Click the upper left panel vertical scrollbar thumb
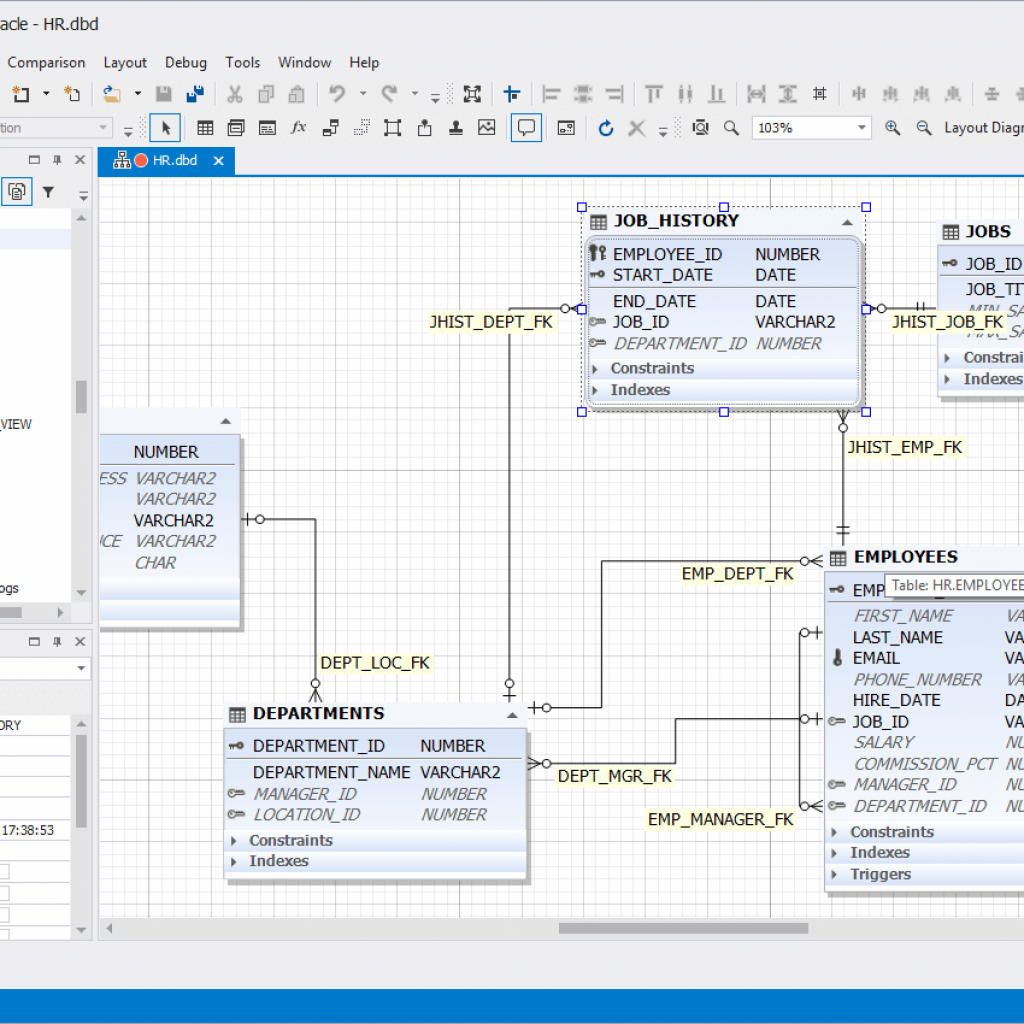Screen dimensions: 1024x1024 pos(81,396)
